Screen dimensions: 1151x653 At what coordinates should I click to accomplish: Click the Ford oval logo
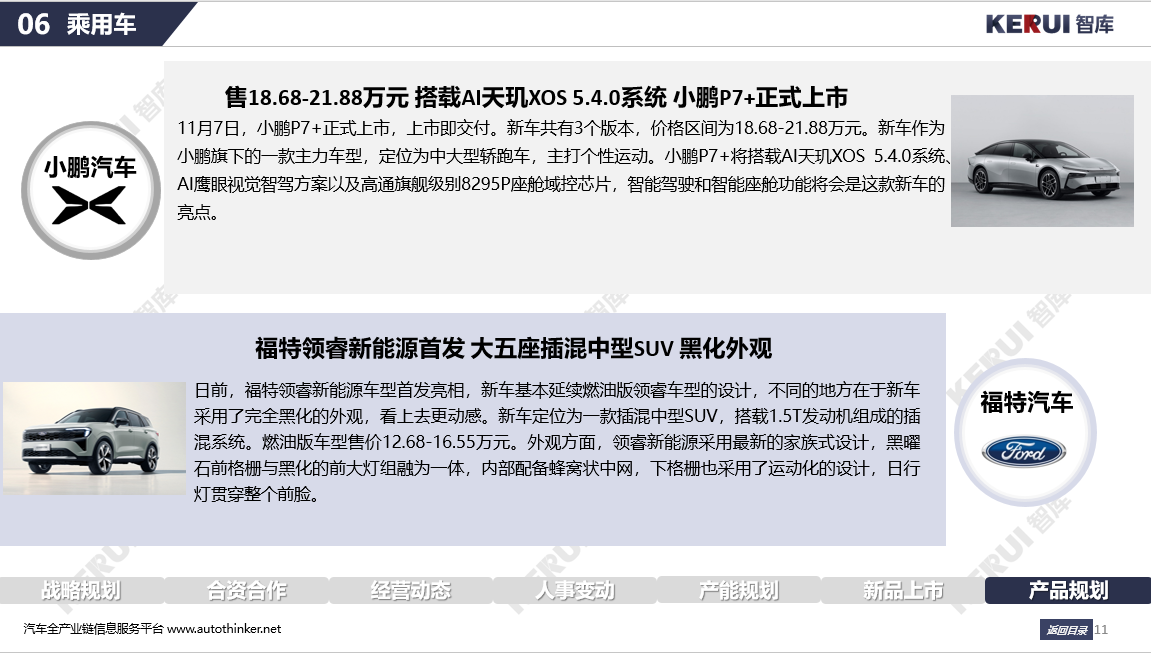pyautogui.click(x=1024, y=451)
